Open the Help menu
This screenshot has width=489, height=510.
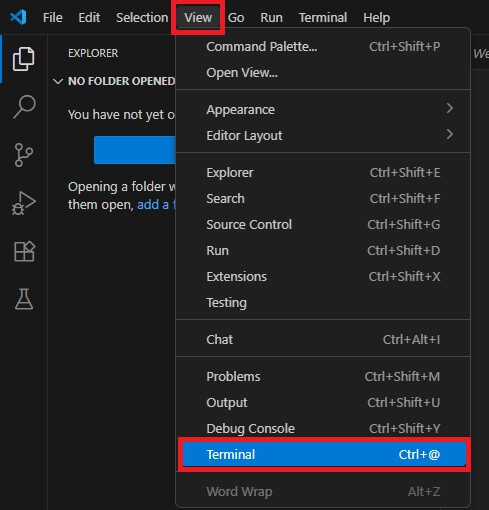click(x=376, y=17)
